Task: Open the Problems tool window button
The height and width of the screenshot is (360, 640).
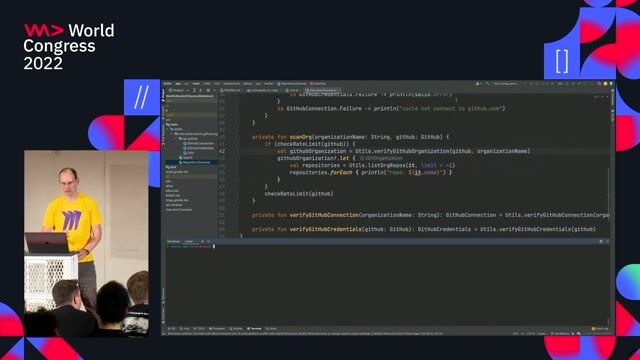Action: [217, 329]
